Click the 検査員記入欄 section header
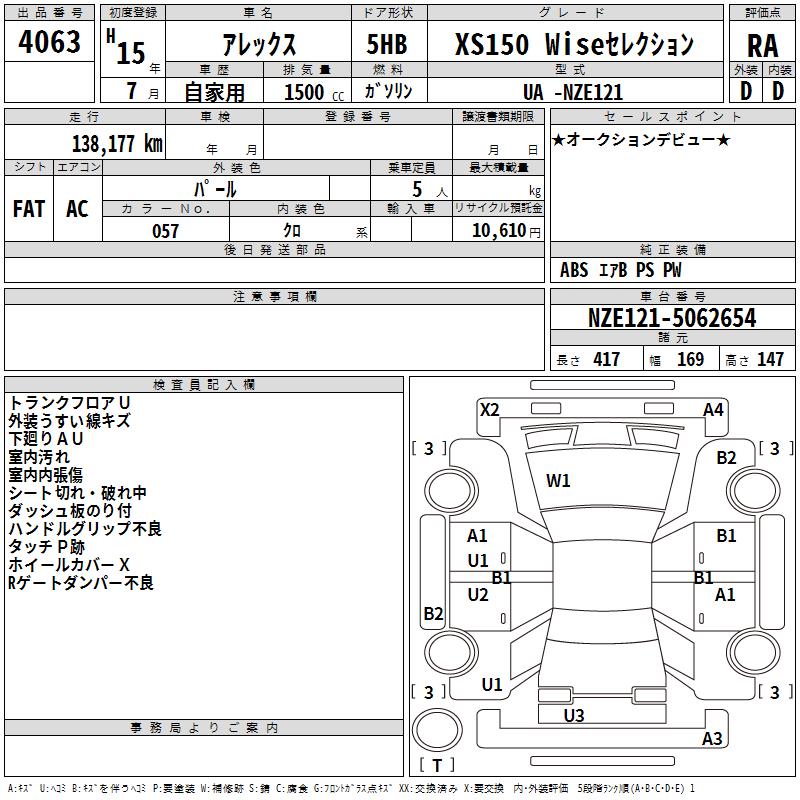This screenshot has width=800, height=800. click(x=204, y=385)
